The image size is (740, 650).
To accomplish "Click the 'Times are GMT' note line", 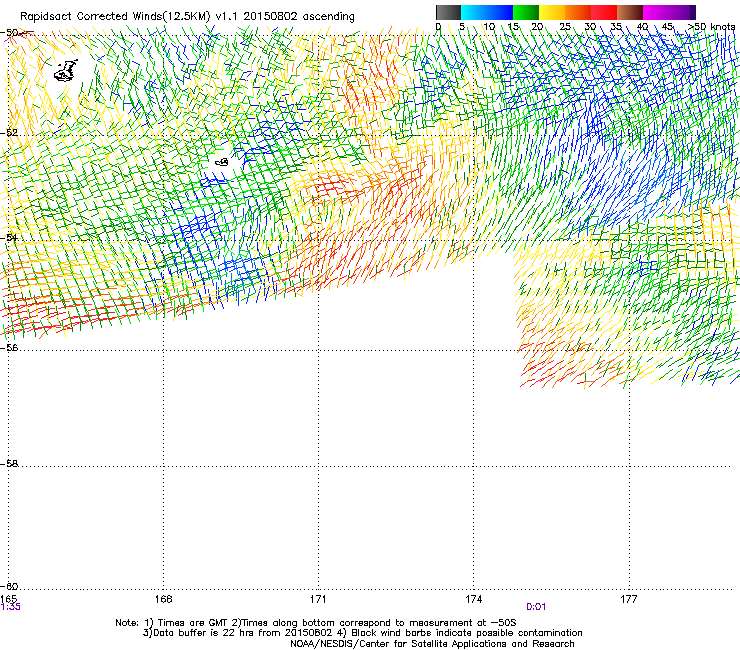I will point(316,623).
